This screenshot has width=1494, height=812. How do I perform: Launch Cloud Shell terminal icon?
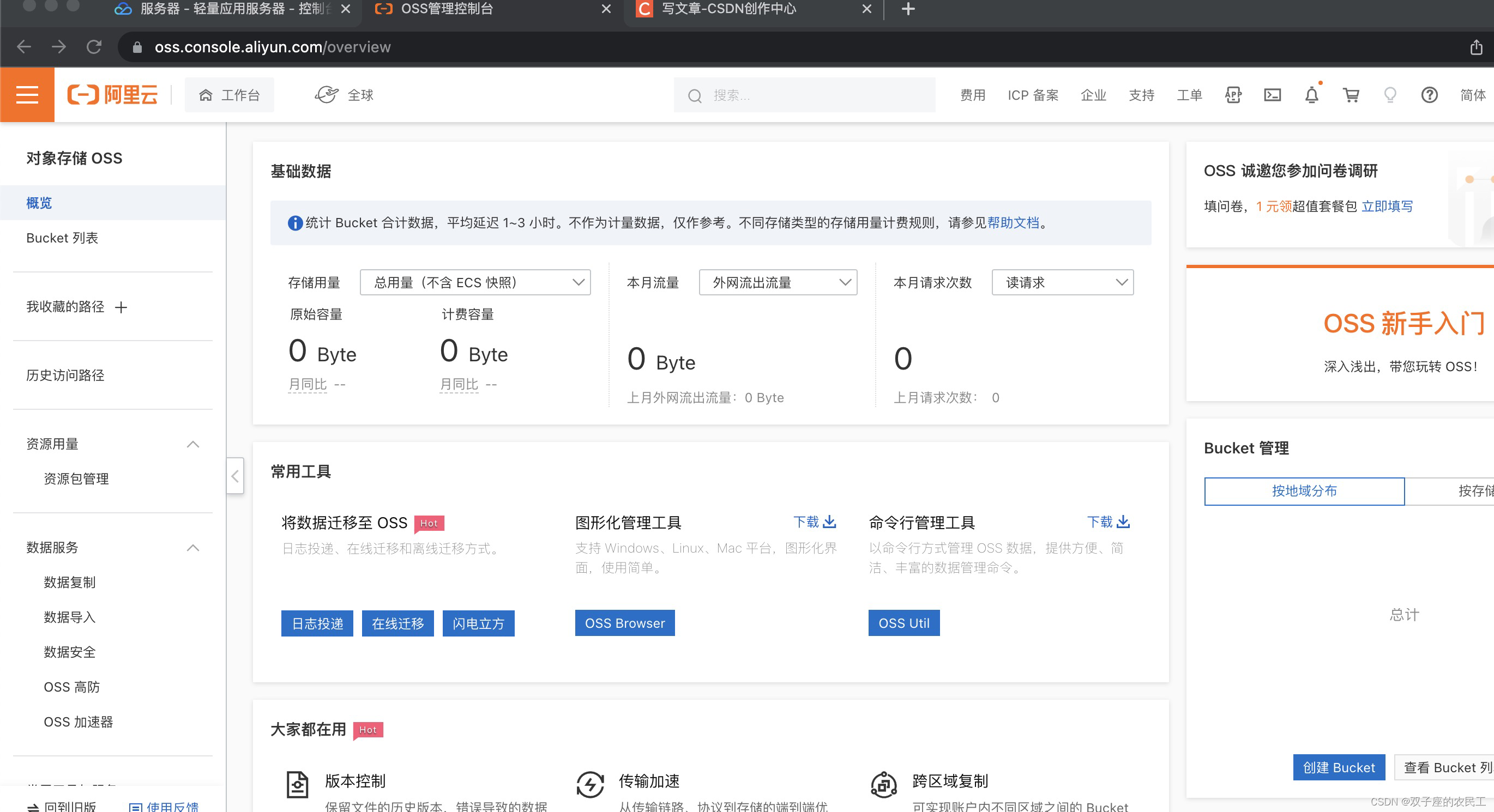click(1273, 94)
